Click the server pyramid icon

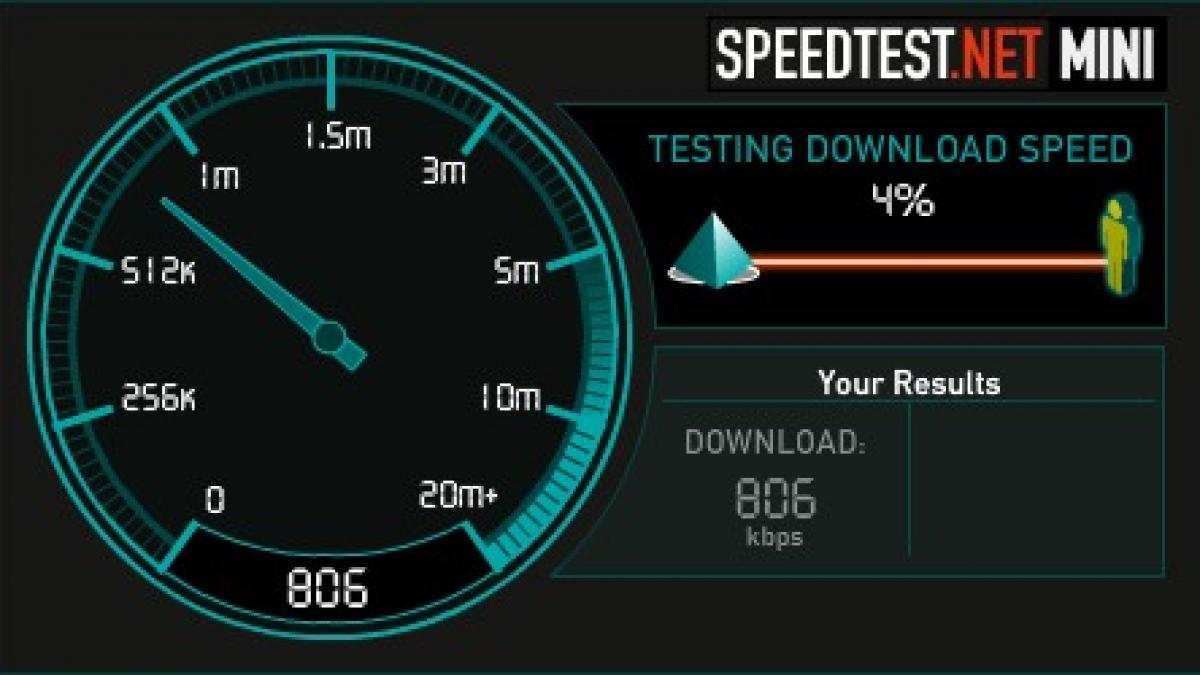[x=714, y=251]
